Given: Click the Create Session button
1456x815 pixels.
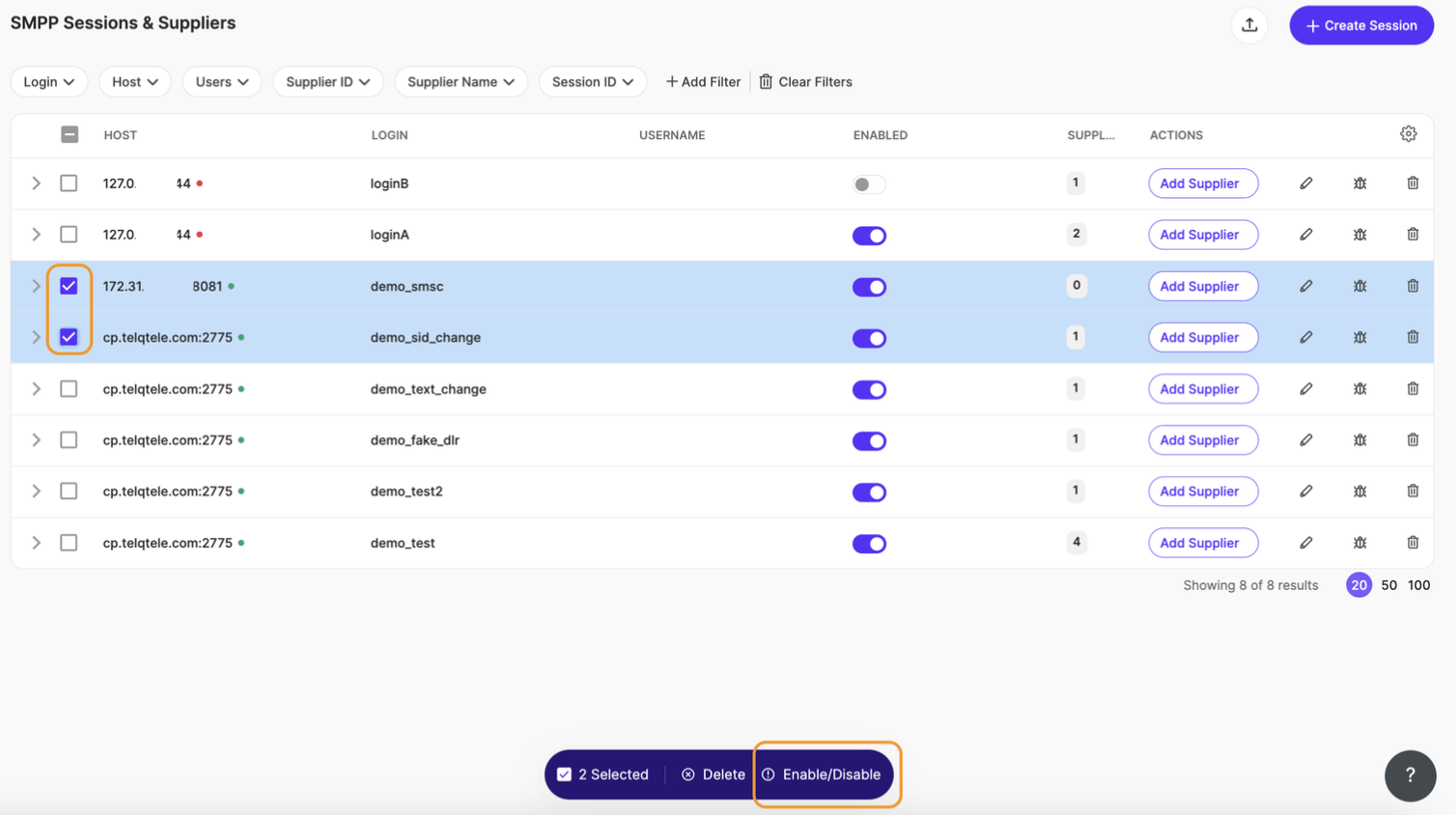Looking at the screenshot, I should pos(1360,26).
